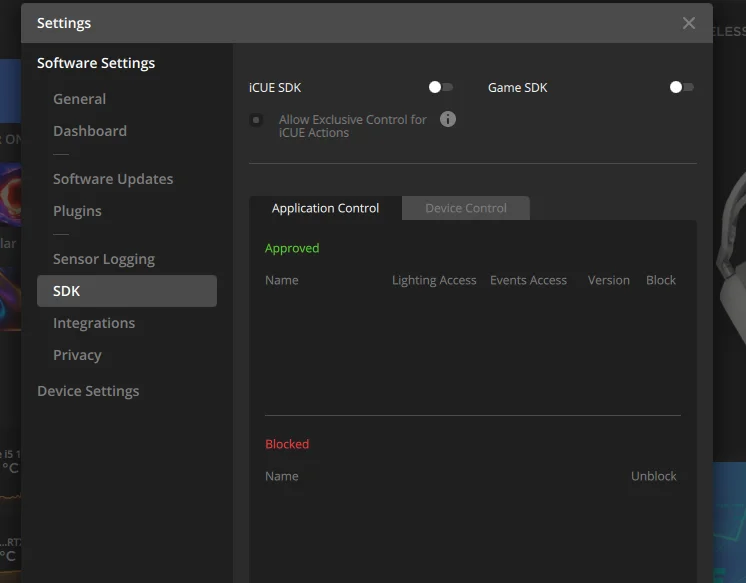This screenshot has height=583, width=746.
Task: Click the Software Settings heading
Action: point(96,63)
